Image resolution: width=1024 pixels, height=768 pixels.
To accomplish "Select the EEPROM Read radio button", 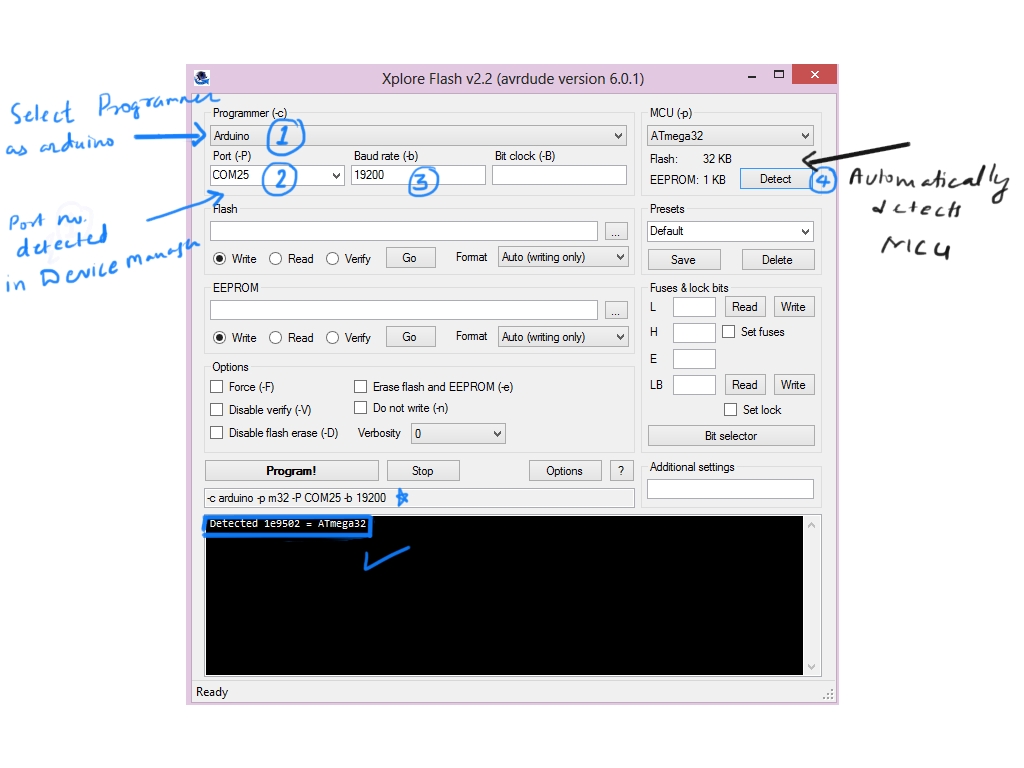I will click(276, 338).
